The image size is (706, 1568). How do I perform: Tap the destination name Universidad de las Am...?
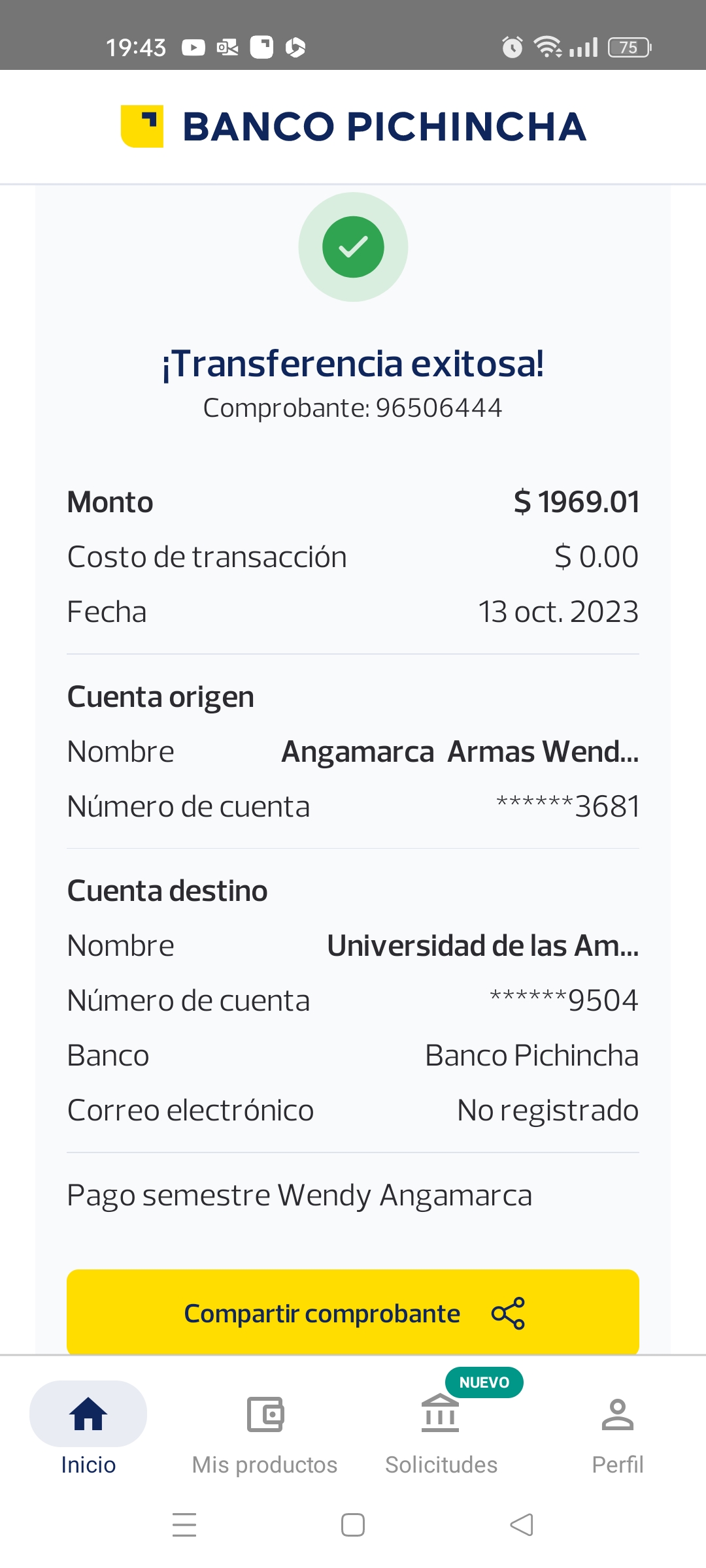(482, 946)
